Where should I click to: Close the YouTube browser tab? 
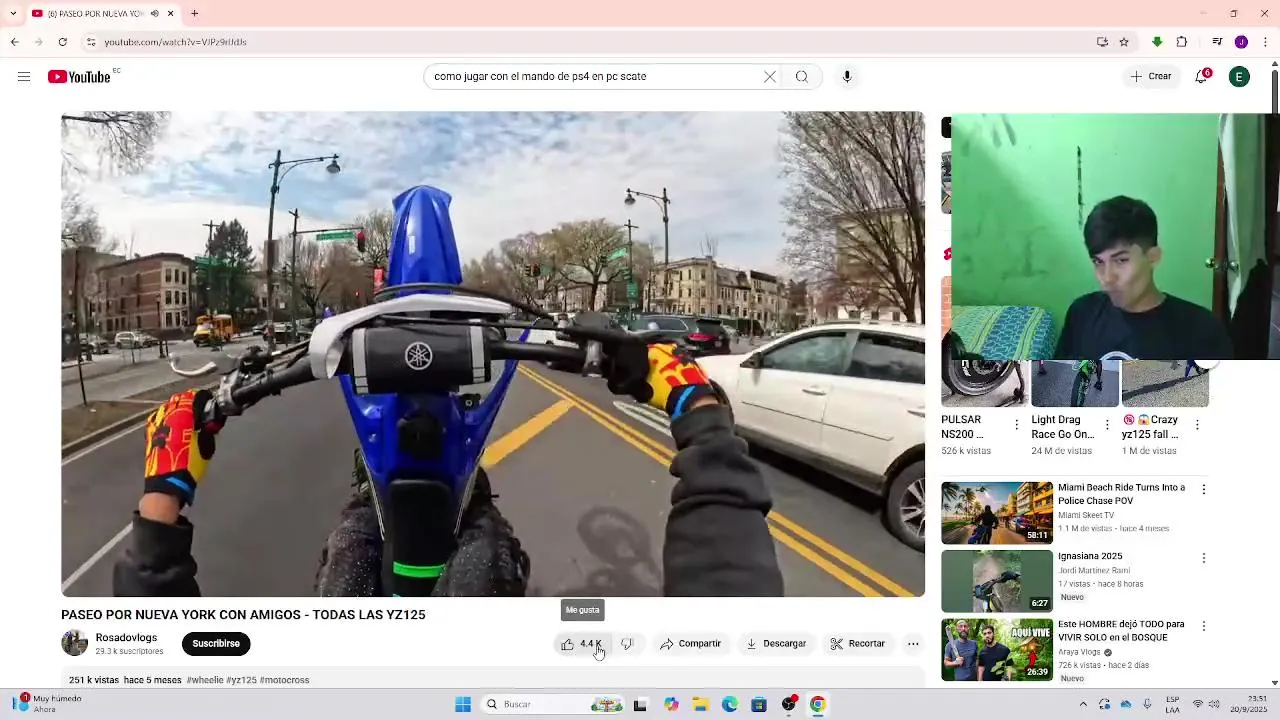pyautogui.click(x=170, y=13)
